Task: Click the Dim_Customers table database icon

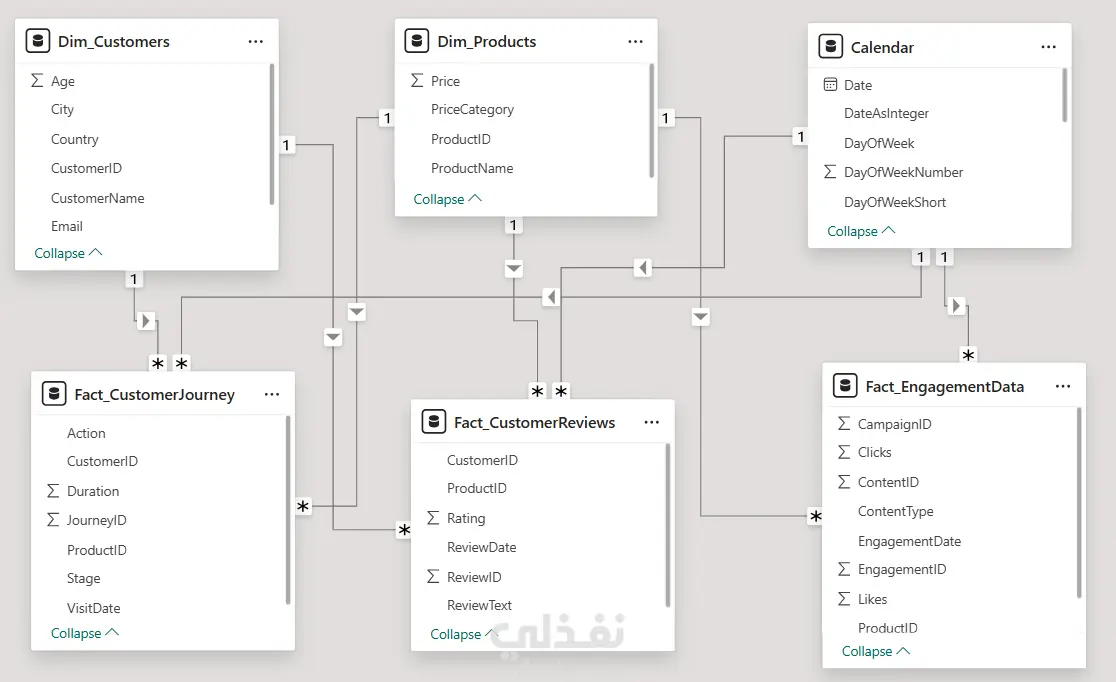Action: coord(39,42)
